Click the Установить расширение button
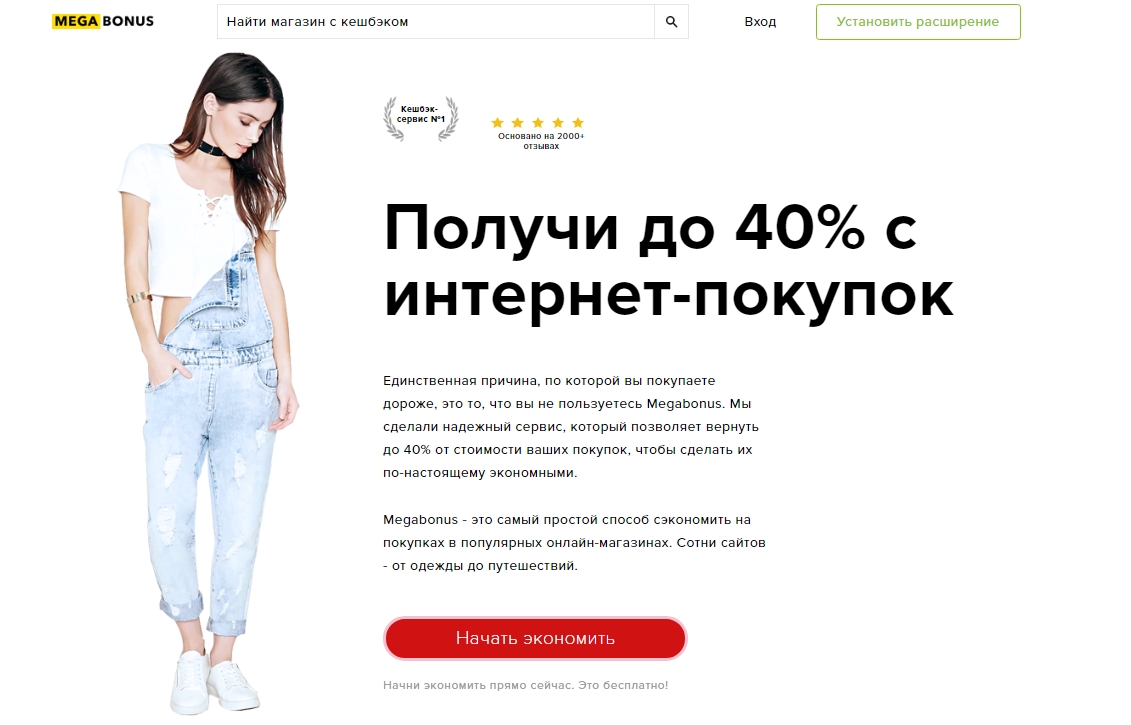Image resolution: width=1131 pixels, height=725 pixels. coord(918,22)
